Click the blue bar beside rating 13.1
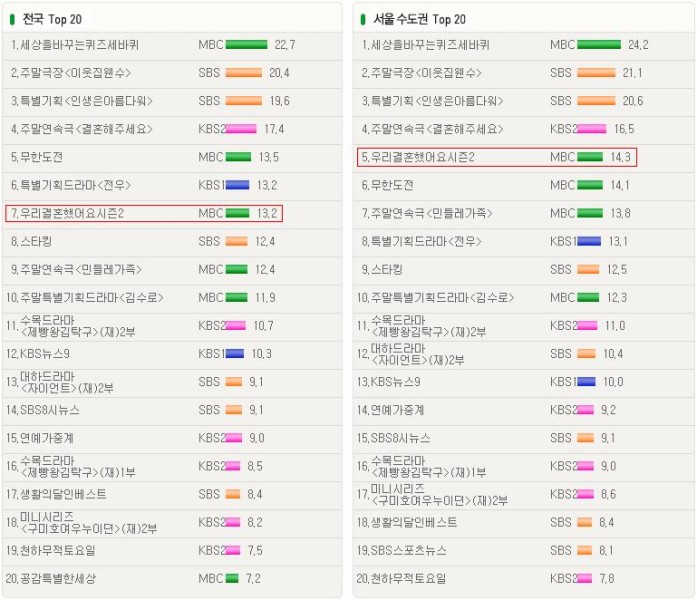This screenshot has height=600, width=697. 589,241
